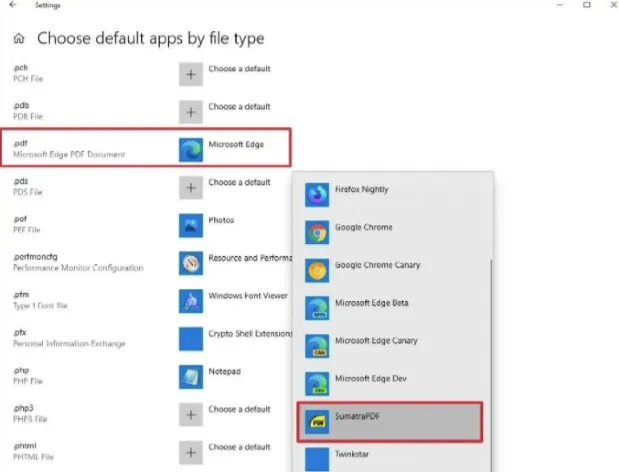
Task: Choose Microsoft Edge Canary entry
Action: 391,346
